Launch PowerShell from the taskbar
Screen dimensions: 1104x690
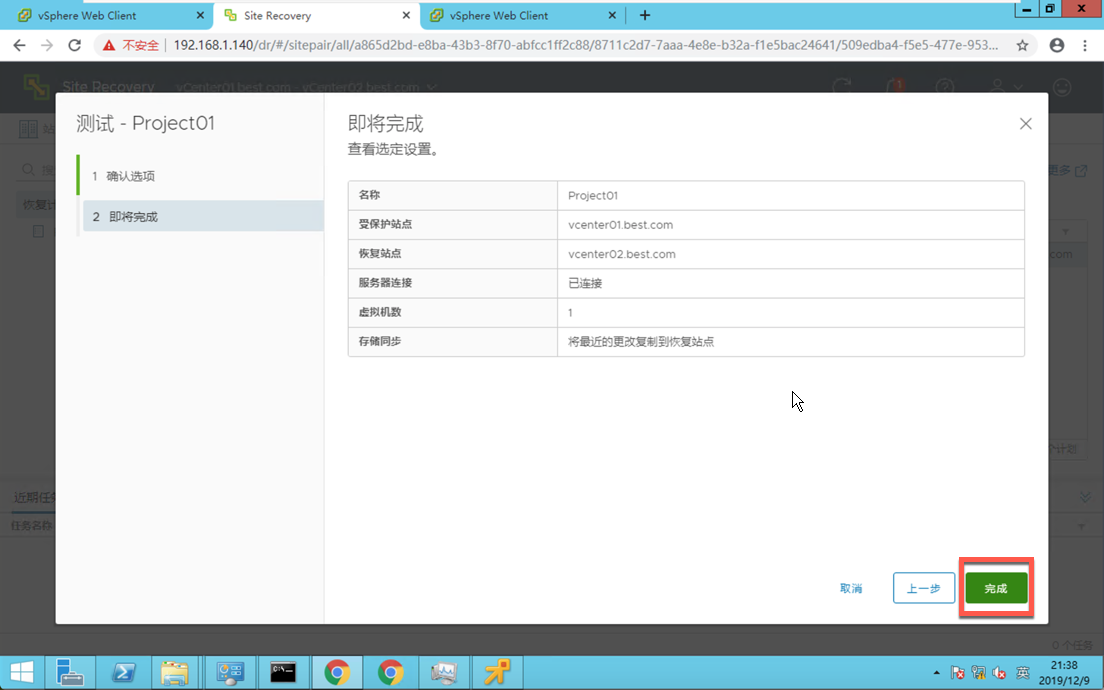pos(124,672)
